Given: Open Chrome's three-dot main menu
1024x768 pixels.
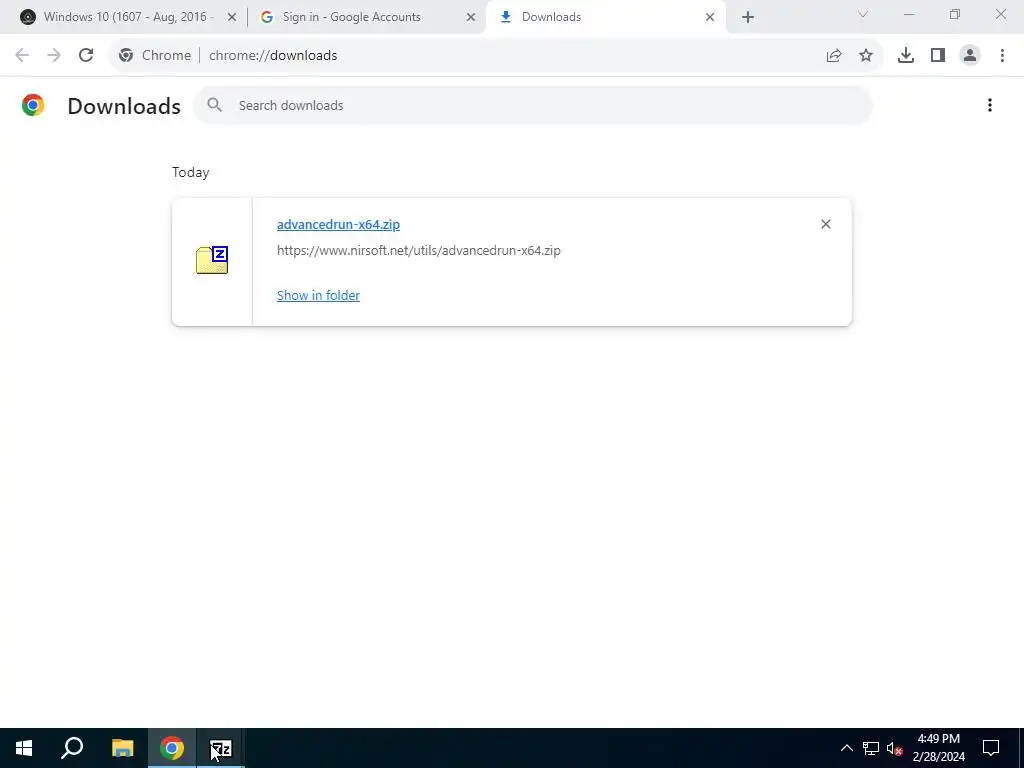Looking at the screenshot, I should point(1002,56).
